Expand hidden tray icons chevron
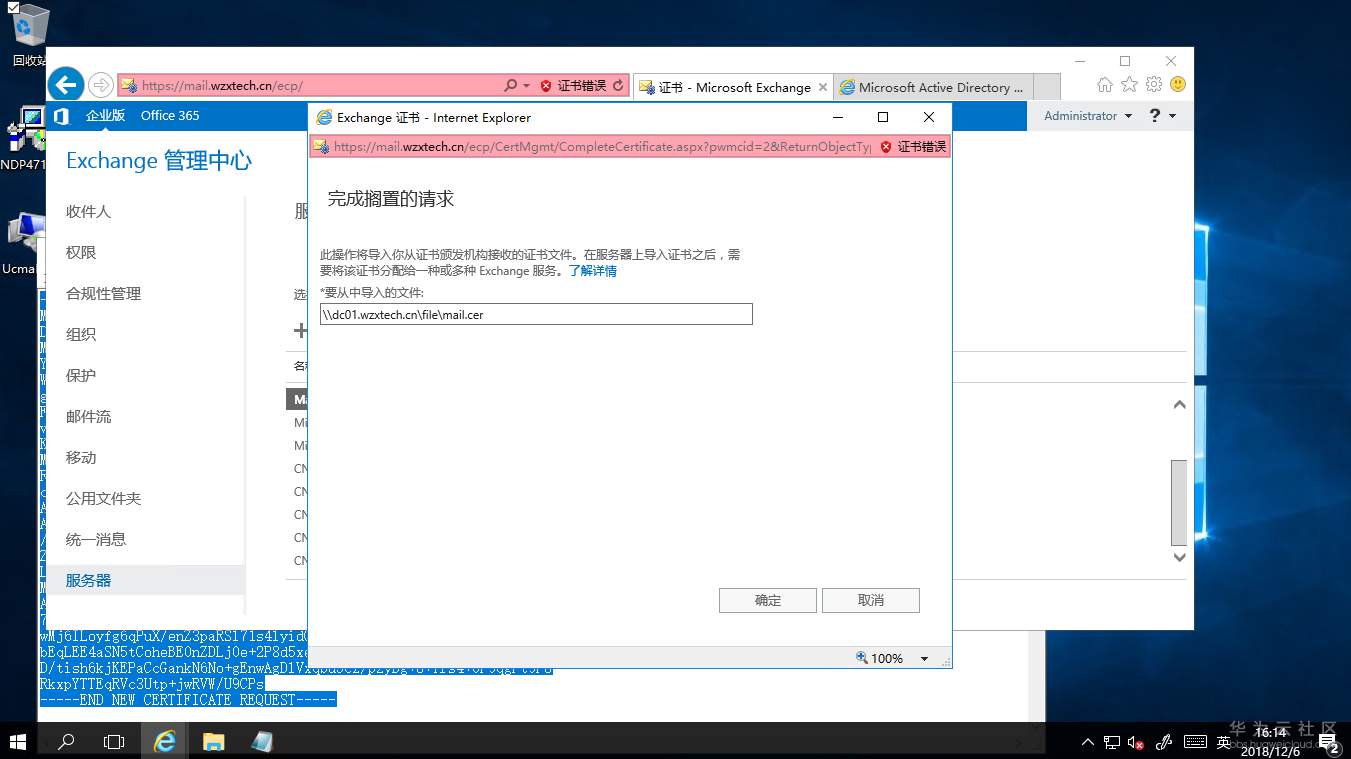Image resolution: width=1351 pixels, height=759 pixels. coord(1086,742)
